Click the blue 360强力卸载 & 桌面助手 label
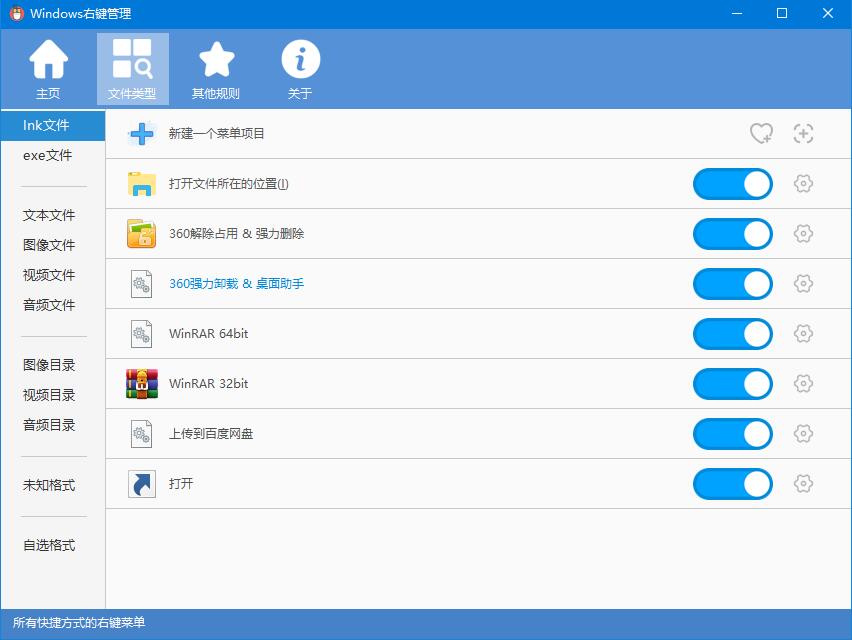Screen dimensions: 852x640 click(x=236, y=284)
